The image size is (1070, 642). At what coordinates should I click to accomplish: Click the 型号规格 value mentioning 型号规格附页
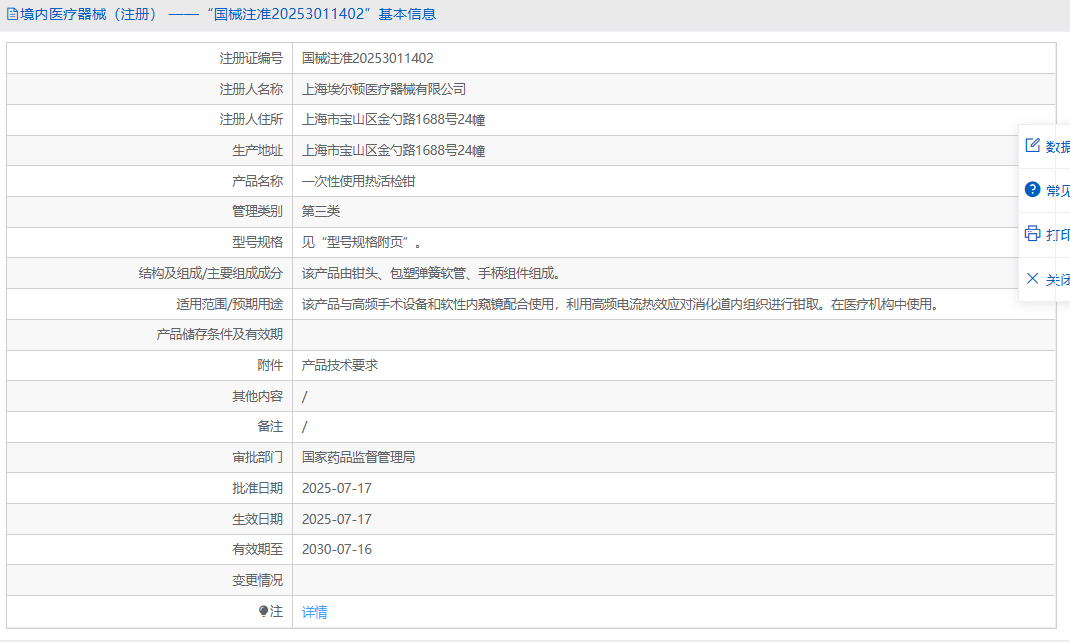point(362,242)
